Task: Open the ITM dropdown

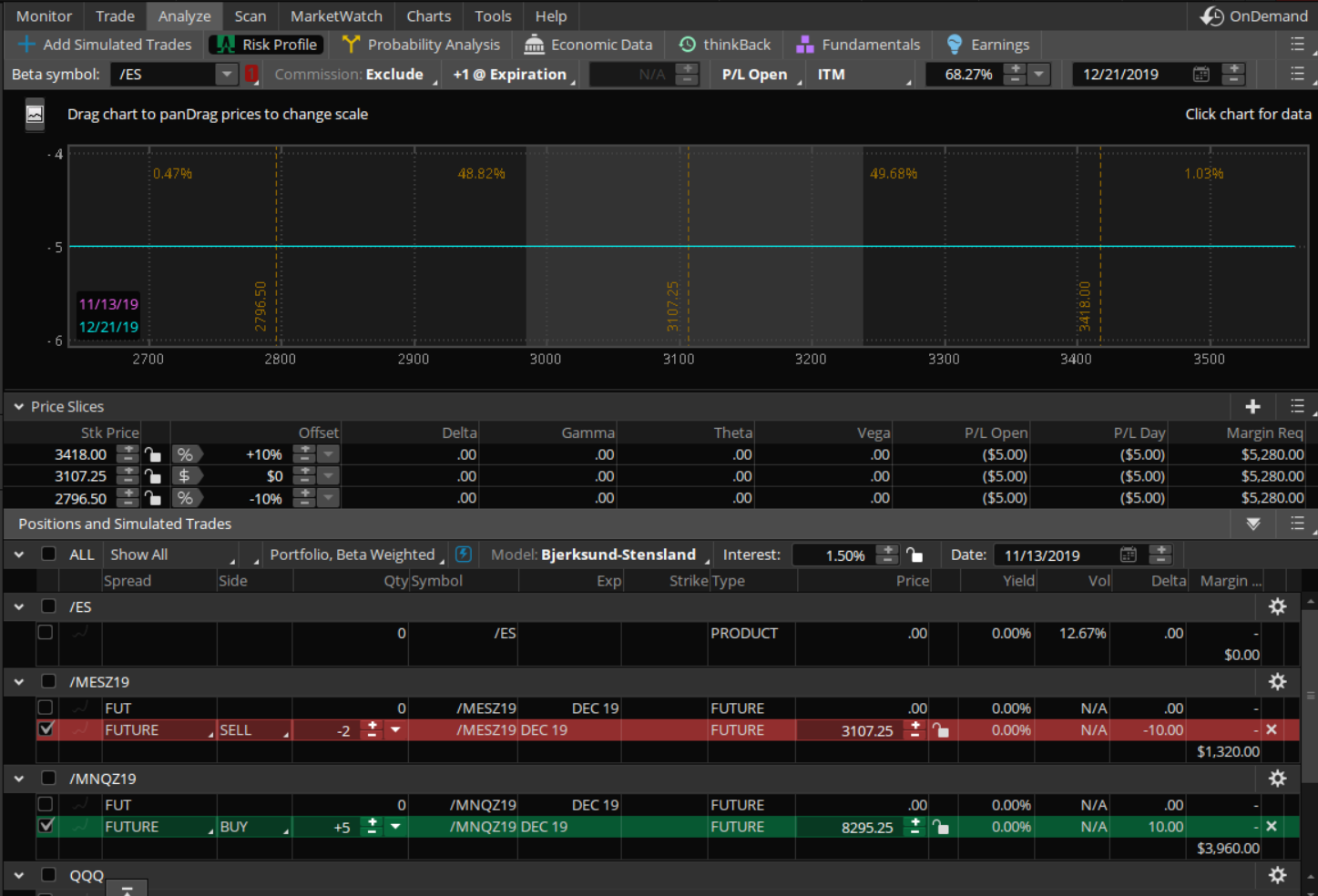Action: pyautogui.click(x=863, y=75)
